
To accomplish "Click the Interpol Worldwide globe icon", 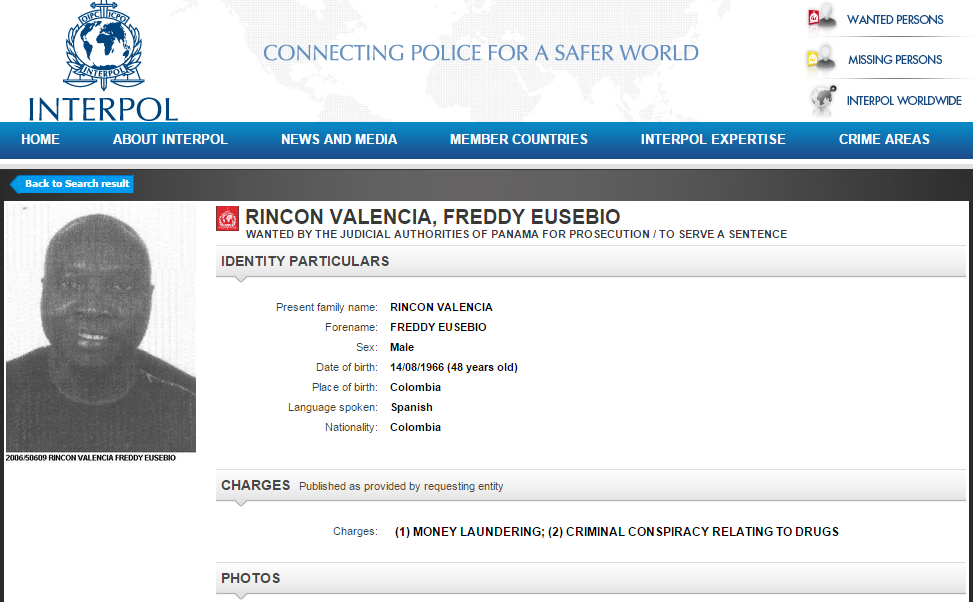I will tap(823, 100).
